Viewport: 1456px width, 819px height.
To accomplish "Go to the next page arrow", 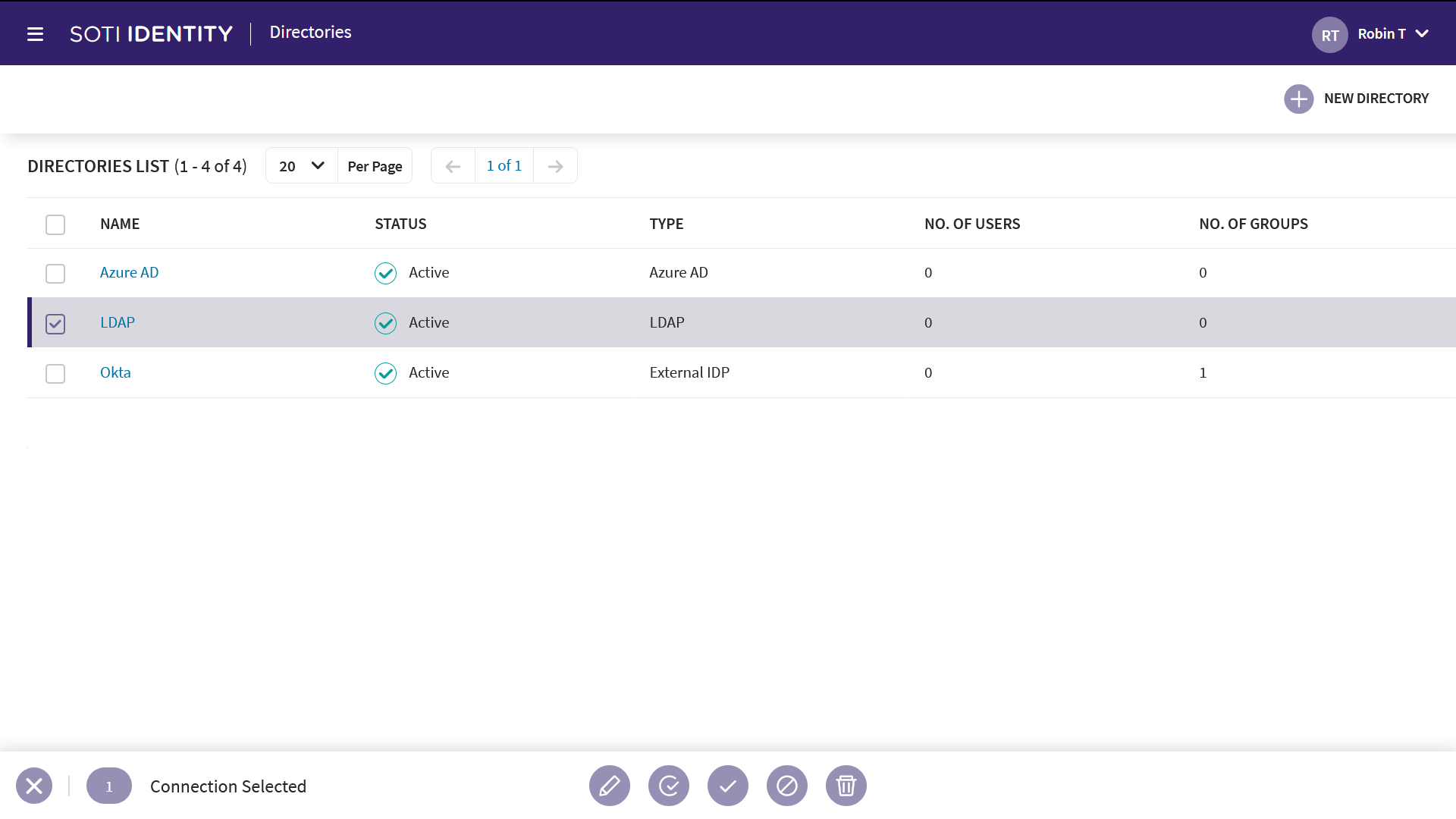I will click(x=555, y=166).
